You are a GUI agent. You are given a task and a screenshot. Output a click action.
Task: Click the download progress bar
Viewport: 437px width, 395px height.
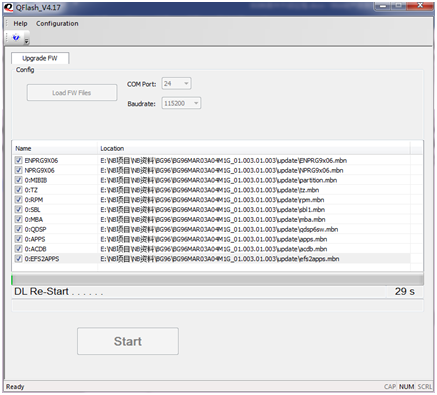(217, 280)
